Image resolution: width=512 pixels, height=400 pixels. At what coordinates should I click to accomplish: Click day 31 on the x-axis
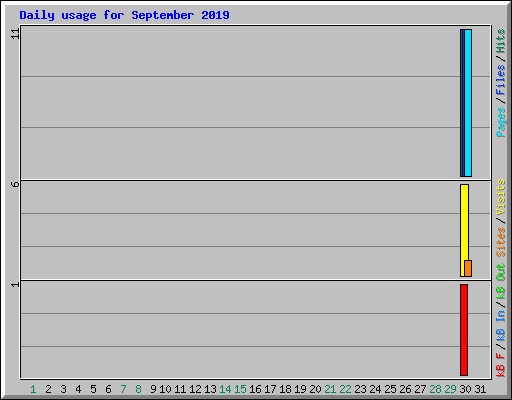pos(480,389)
